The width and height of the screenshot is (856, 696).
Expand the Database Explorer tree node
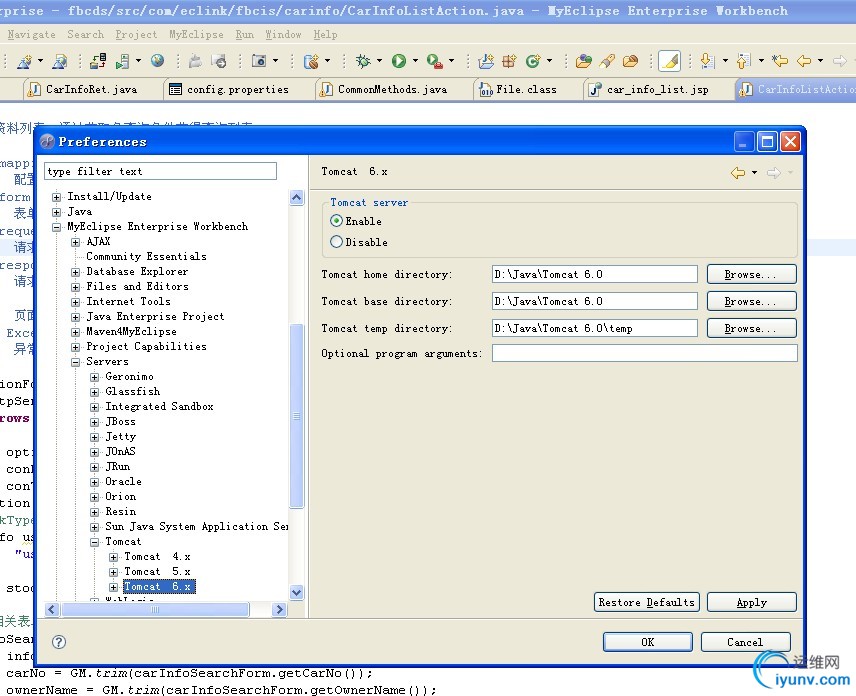(75, 272)
